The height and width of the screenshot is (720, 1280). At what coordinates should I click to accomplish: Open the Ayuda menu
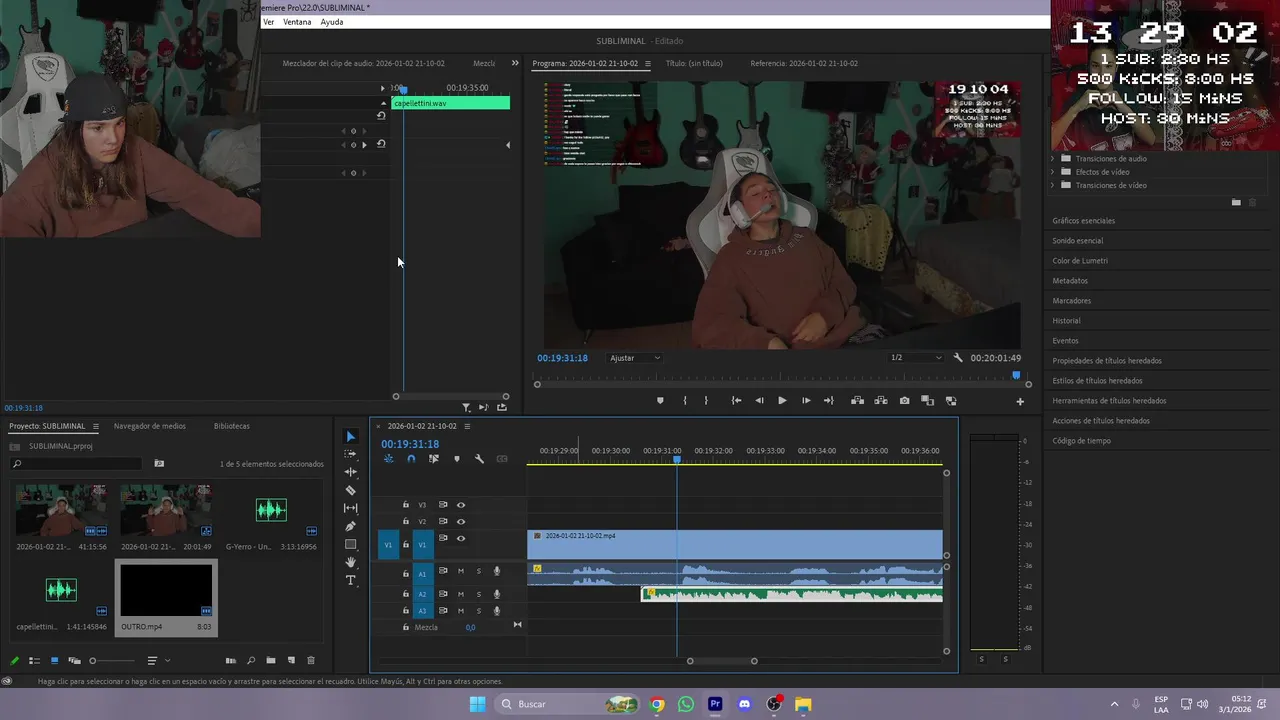(x=331, y=22)
